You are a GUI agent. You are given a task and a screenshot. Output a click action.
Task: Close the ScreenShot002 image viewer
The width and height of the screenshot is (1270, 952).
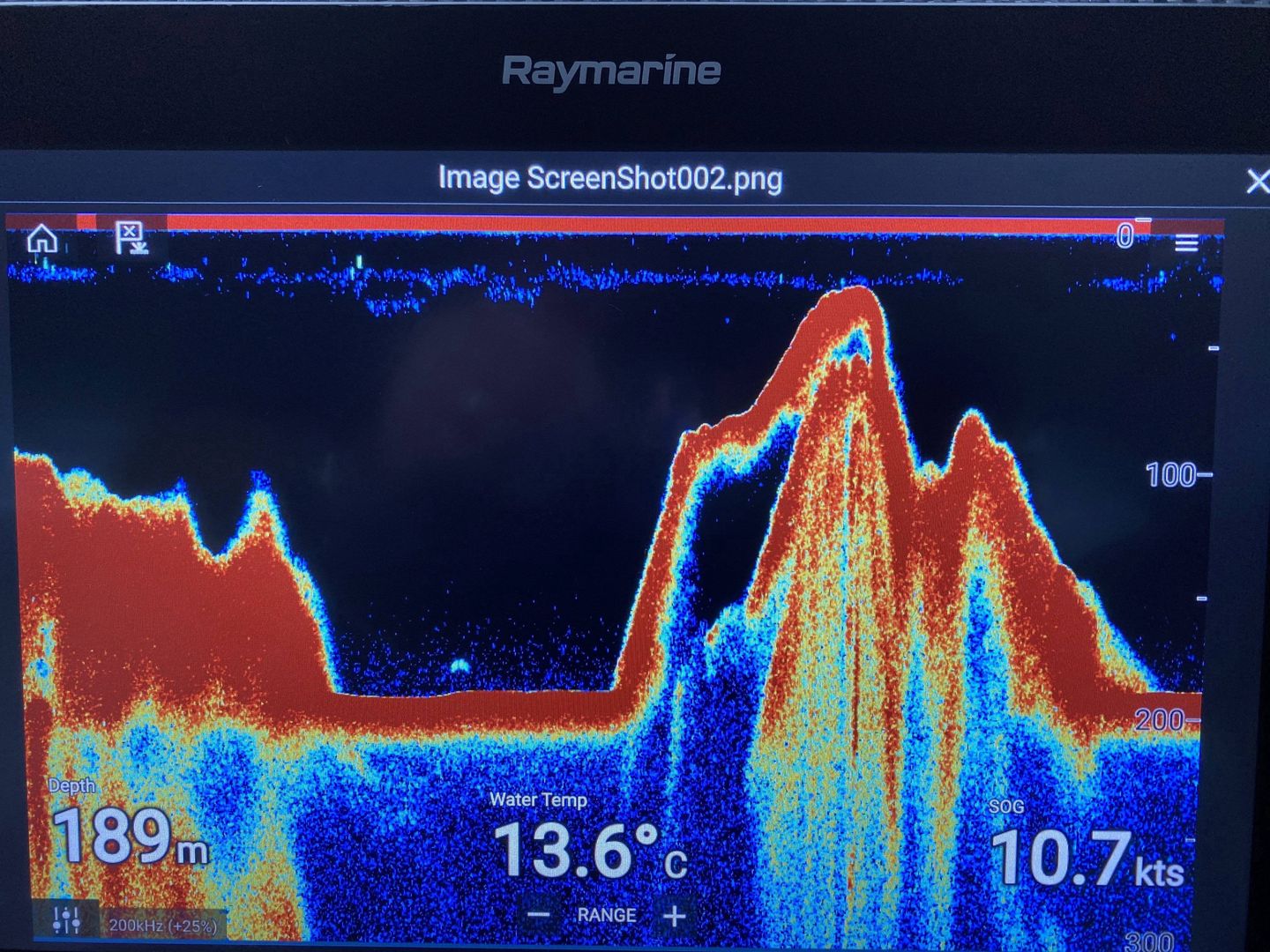tap(1258, 182)
